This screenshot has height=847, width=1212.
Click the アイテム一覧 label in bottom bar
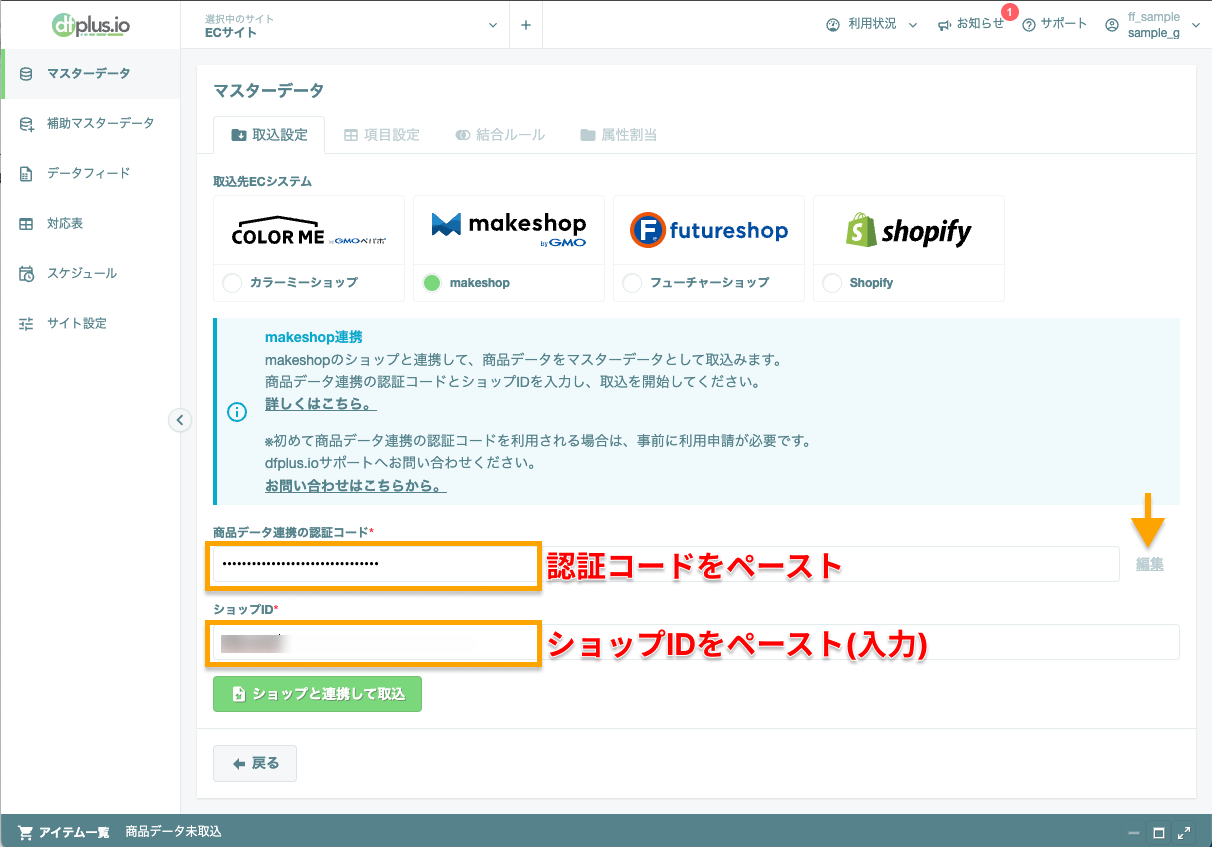click(x=74, y=832)
